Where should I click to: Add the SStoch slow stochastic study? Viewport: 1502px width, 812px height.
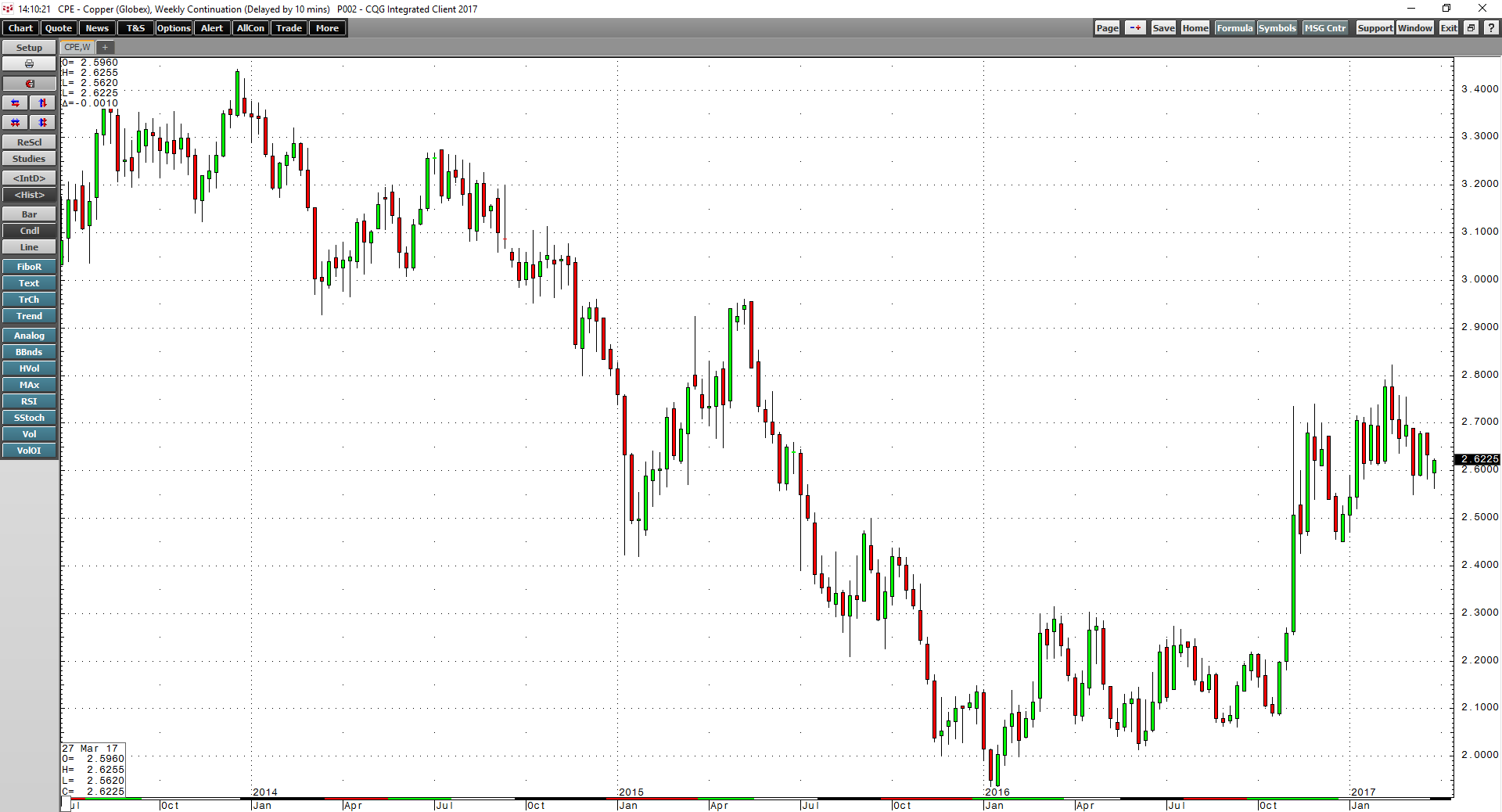29,418
